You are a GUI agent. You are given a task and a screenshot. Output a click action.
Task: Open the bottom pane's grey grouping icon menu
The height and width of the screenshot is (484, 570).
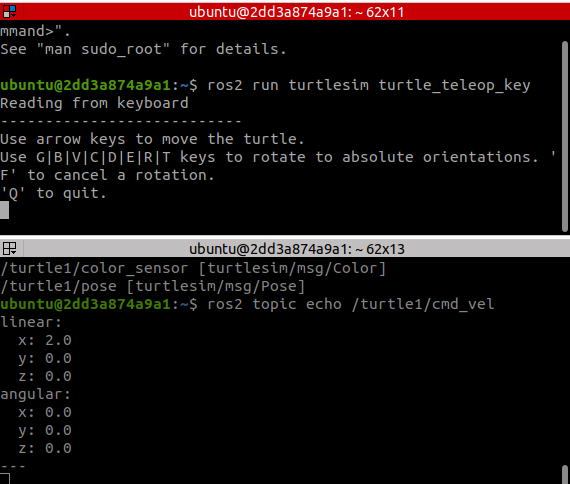click(x=9, y=249)
